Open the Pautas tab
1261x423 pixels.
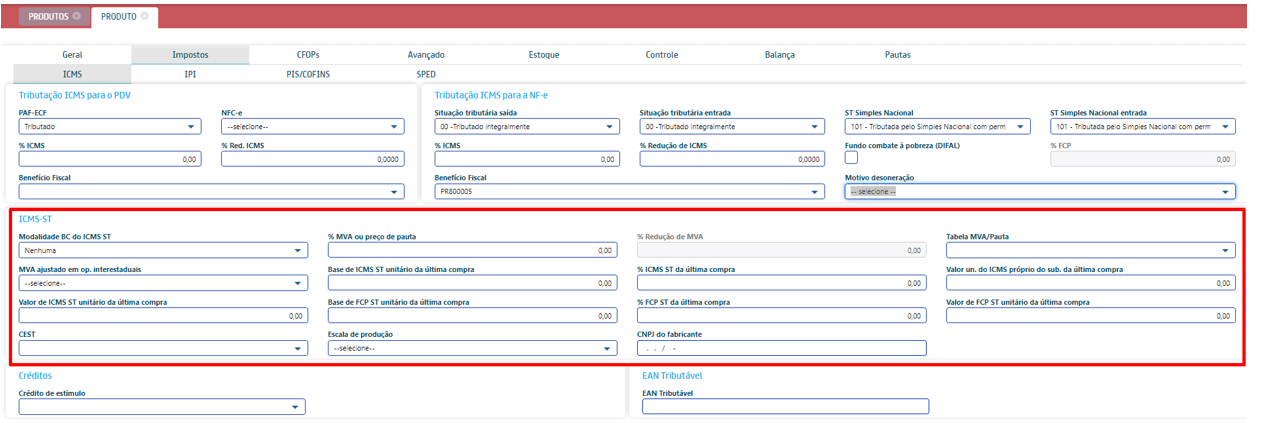[898, 54]
